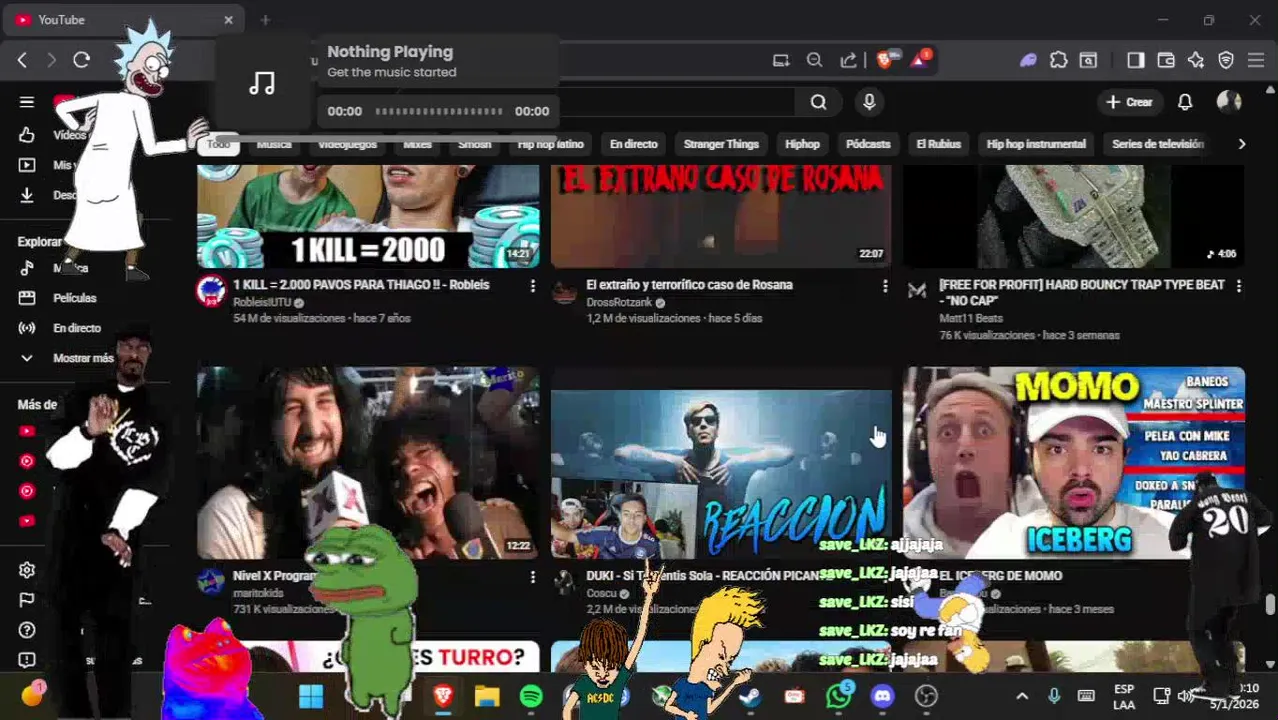Open Discord from the taskbar

point(882,696)
